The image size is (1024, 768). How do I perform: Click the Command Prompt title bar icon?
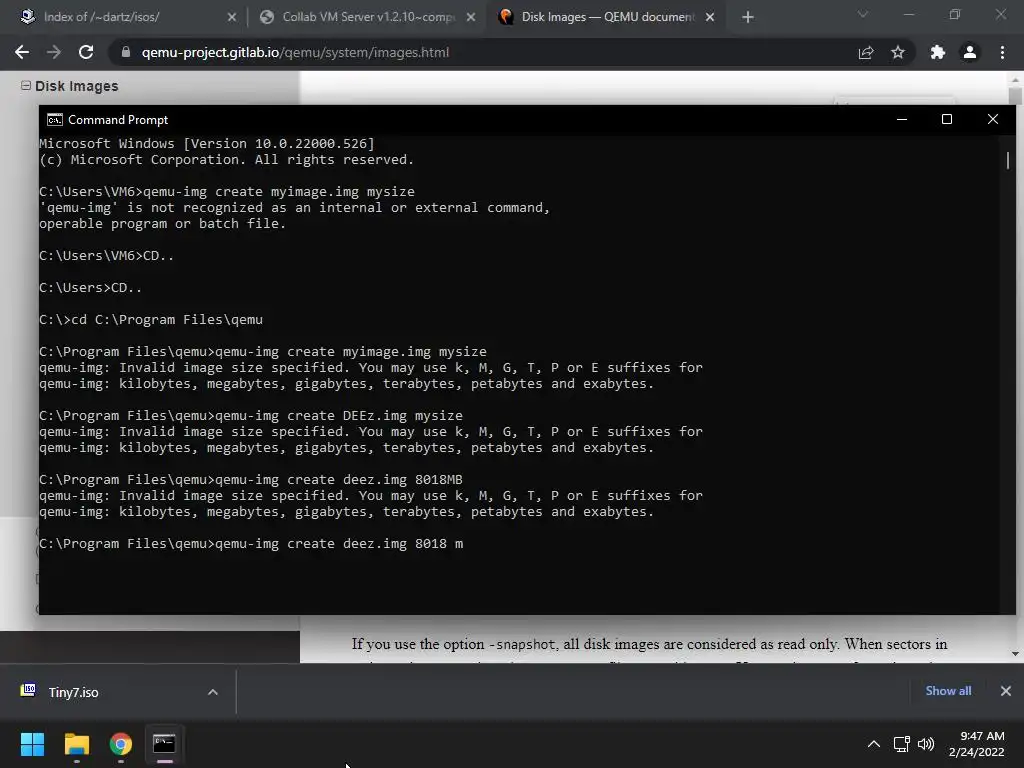pyautogui.click(x=55, y=120)
